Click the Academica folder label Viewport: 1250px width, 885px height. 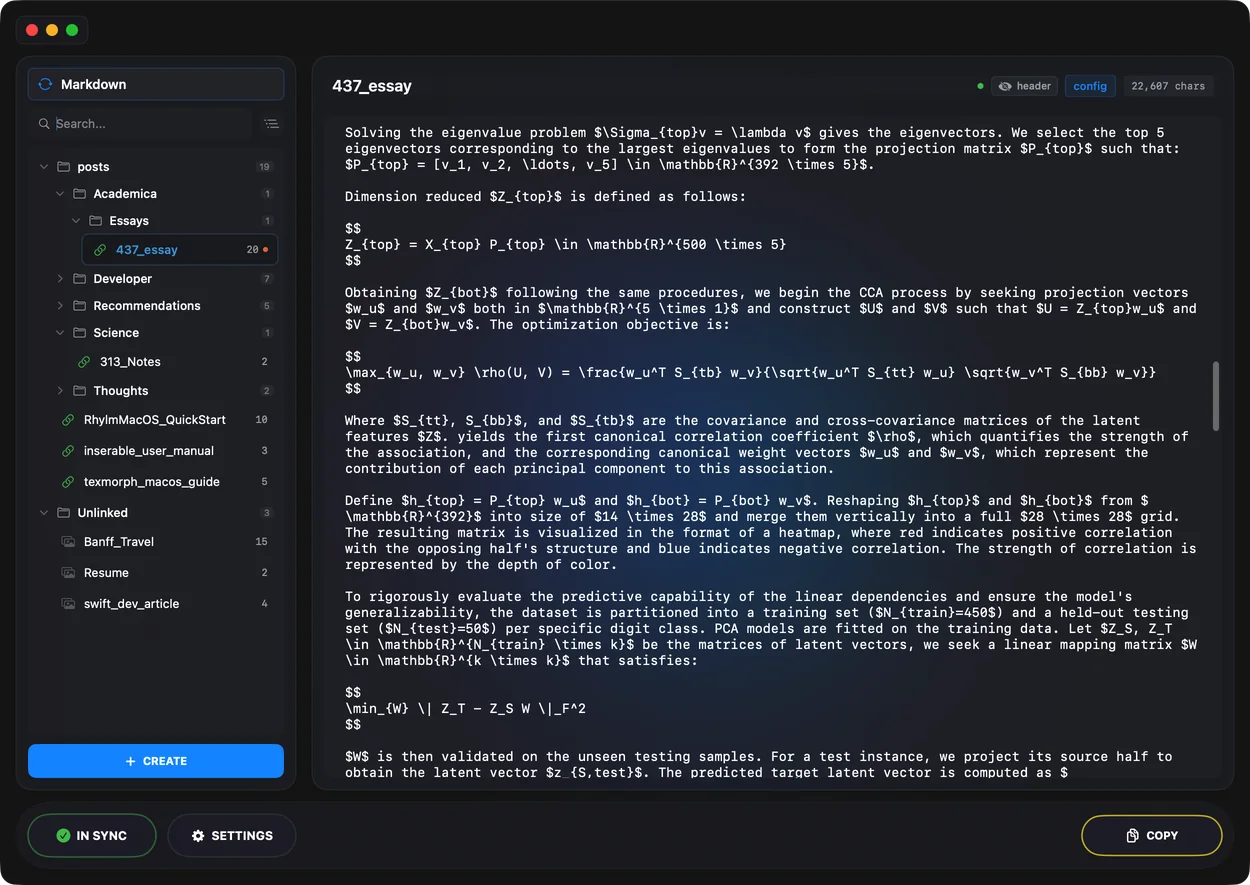pyautogui.click(x=125, y=194)
